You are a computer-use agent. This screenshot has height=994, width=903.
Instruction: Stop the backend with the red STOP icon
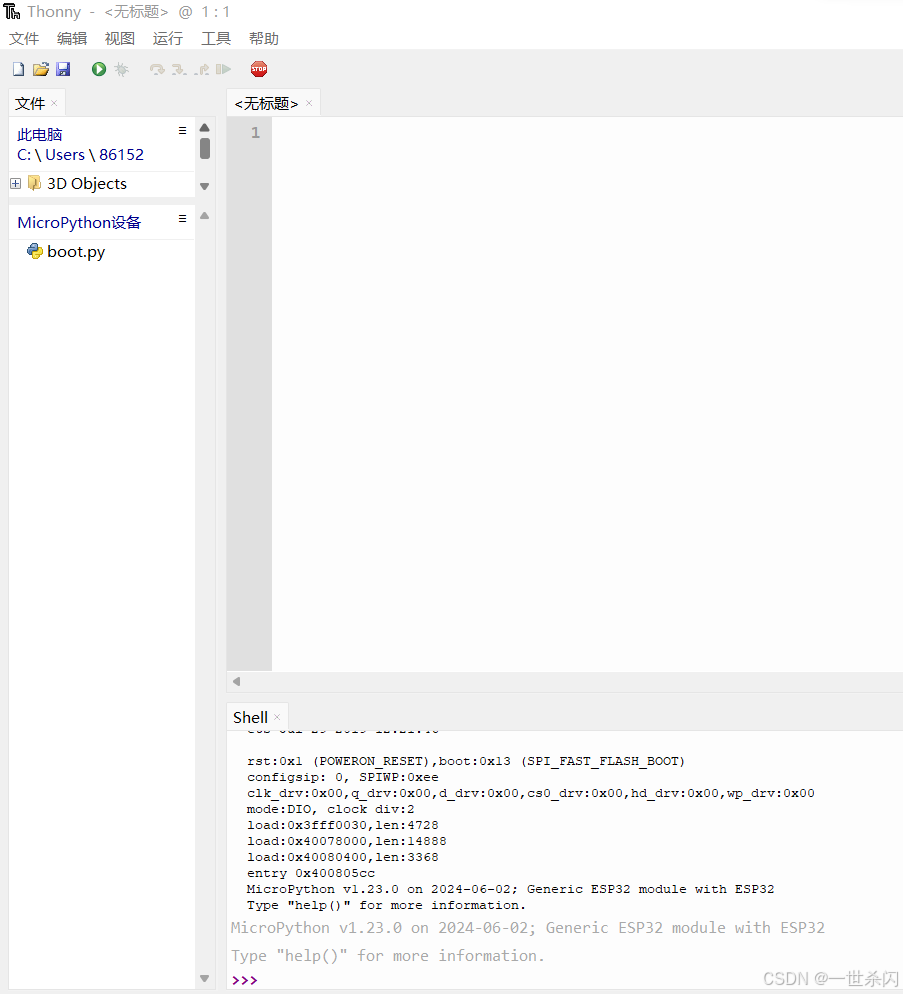click(259, 68)
